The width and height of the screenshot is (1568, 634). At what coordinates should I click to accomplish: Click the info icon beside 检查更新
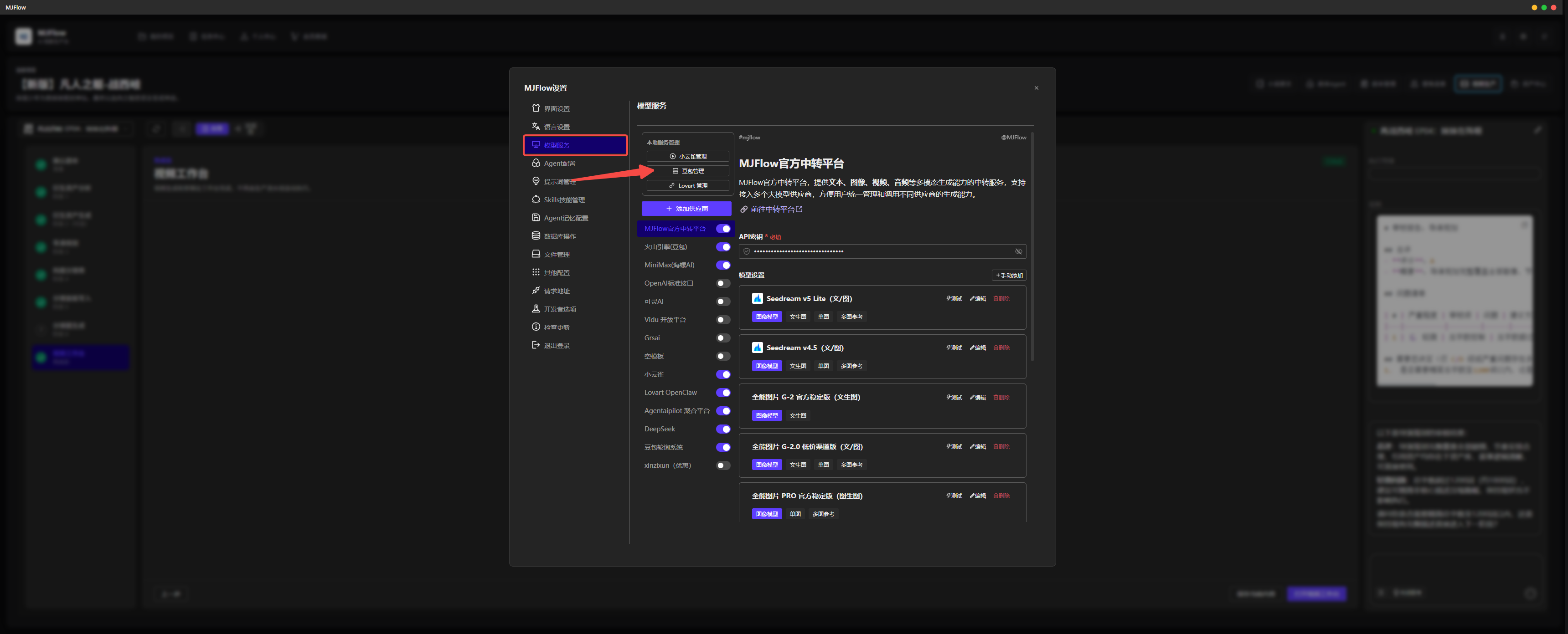(536, 327)
